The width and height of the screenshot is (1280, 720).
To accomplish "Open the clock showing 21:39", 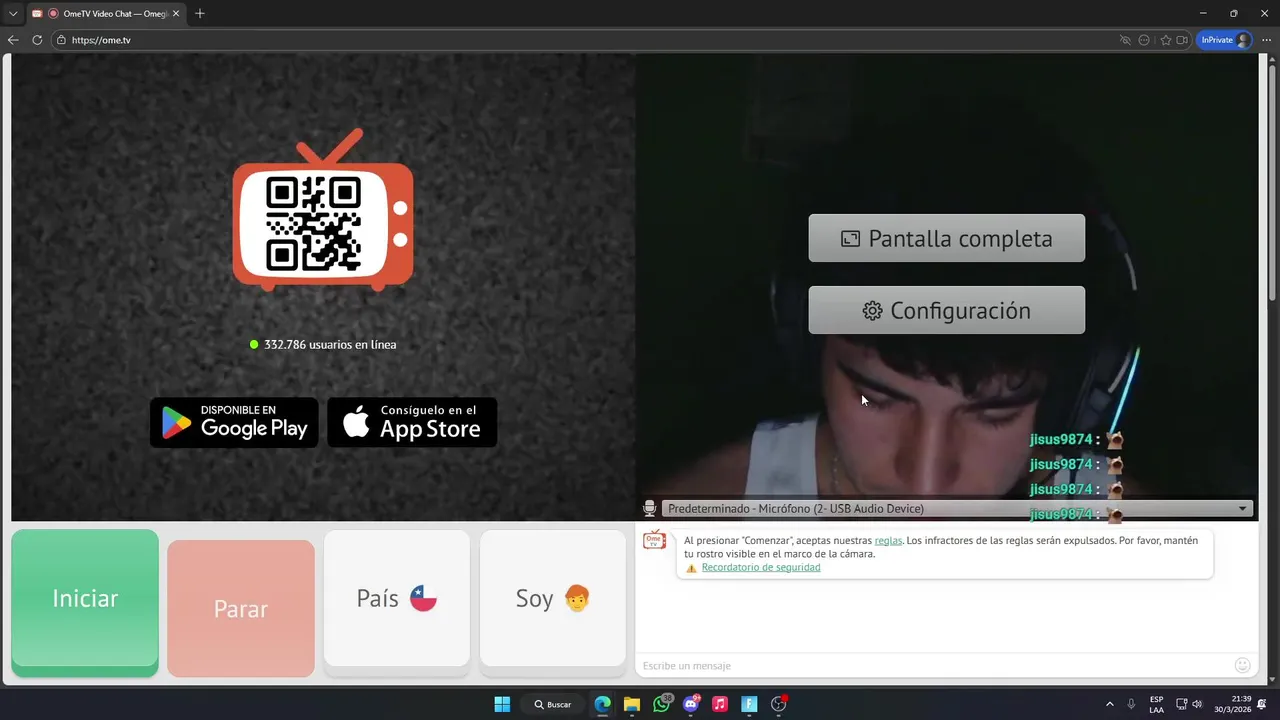I will 1232,704.
